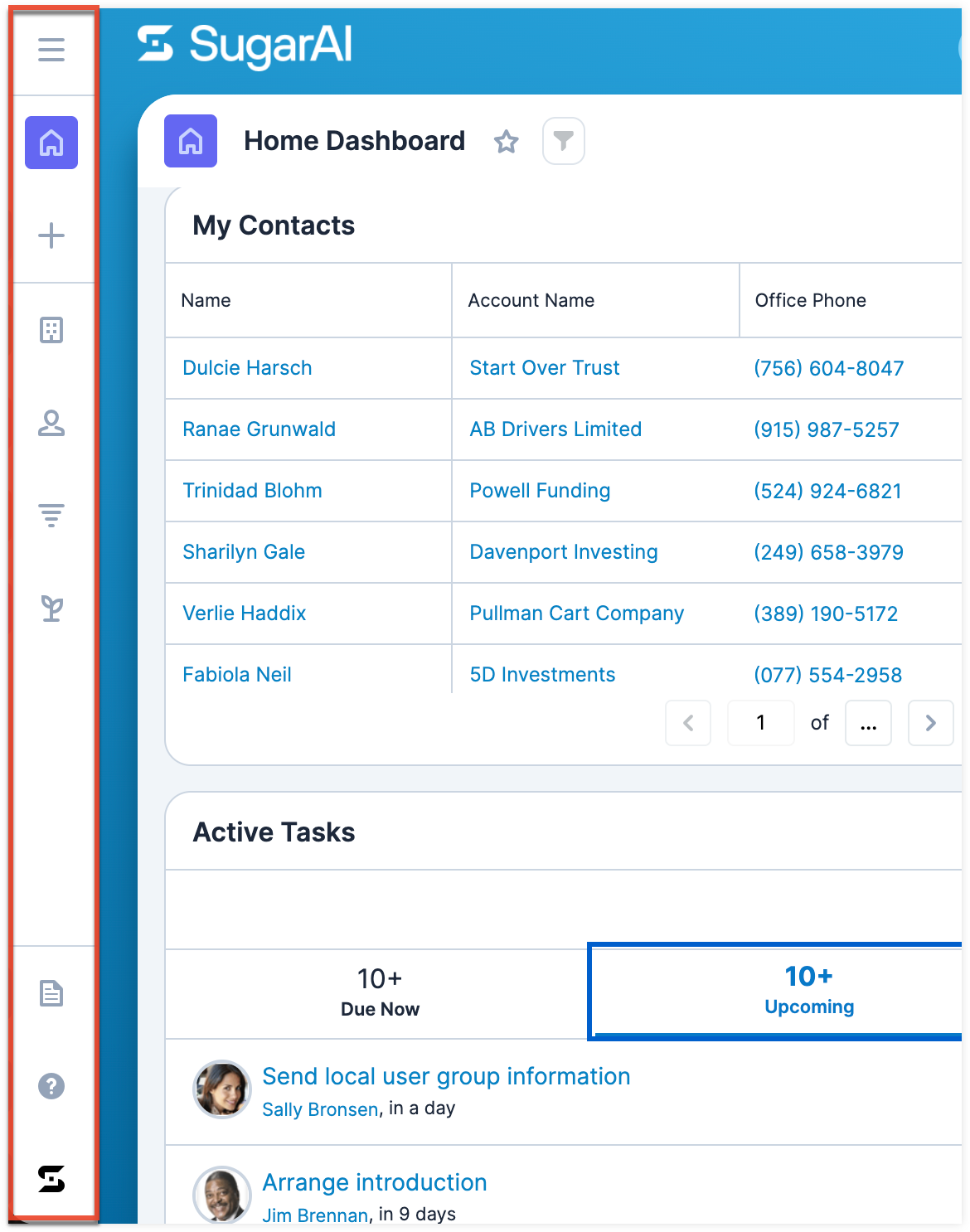Click the My Contacts dashlet title
This screenshot has height=1232, width=970.
[274, 226]
